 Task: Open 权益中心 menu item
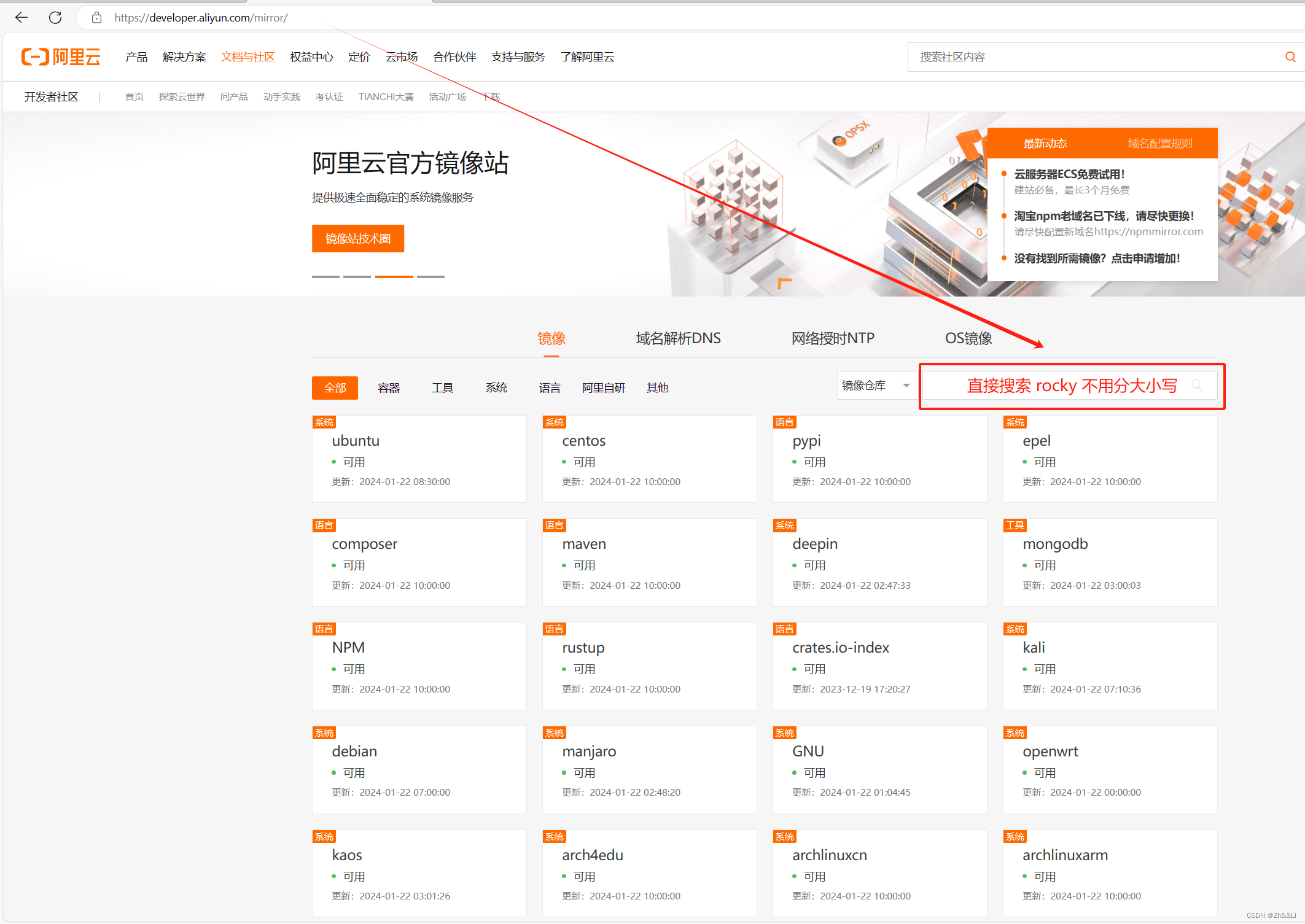click(311, 57)
